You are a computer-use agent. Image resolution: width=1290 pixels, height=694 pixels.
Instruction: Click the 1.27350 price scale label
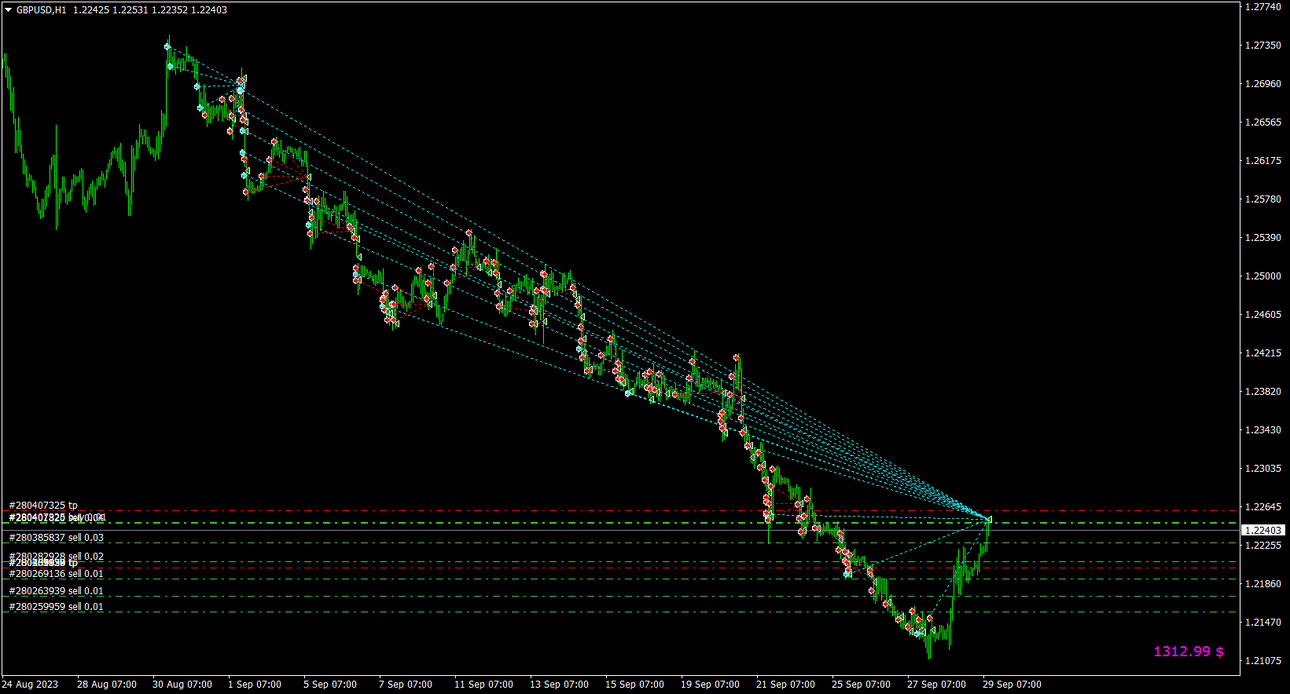[1264, 46]
